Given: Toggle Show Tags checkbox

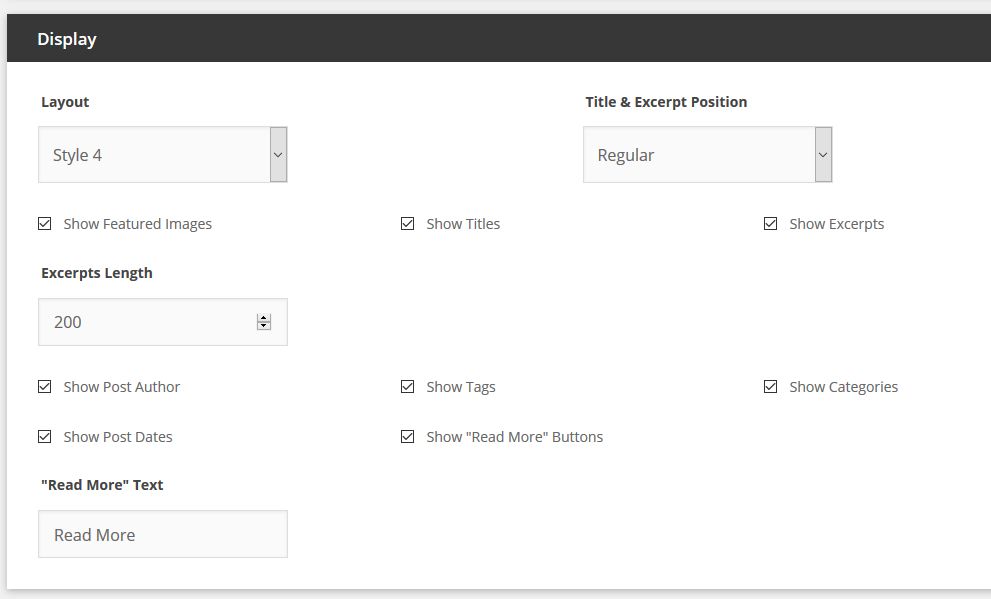Looking at the screenshot, I should point(408,387).
